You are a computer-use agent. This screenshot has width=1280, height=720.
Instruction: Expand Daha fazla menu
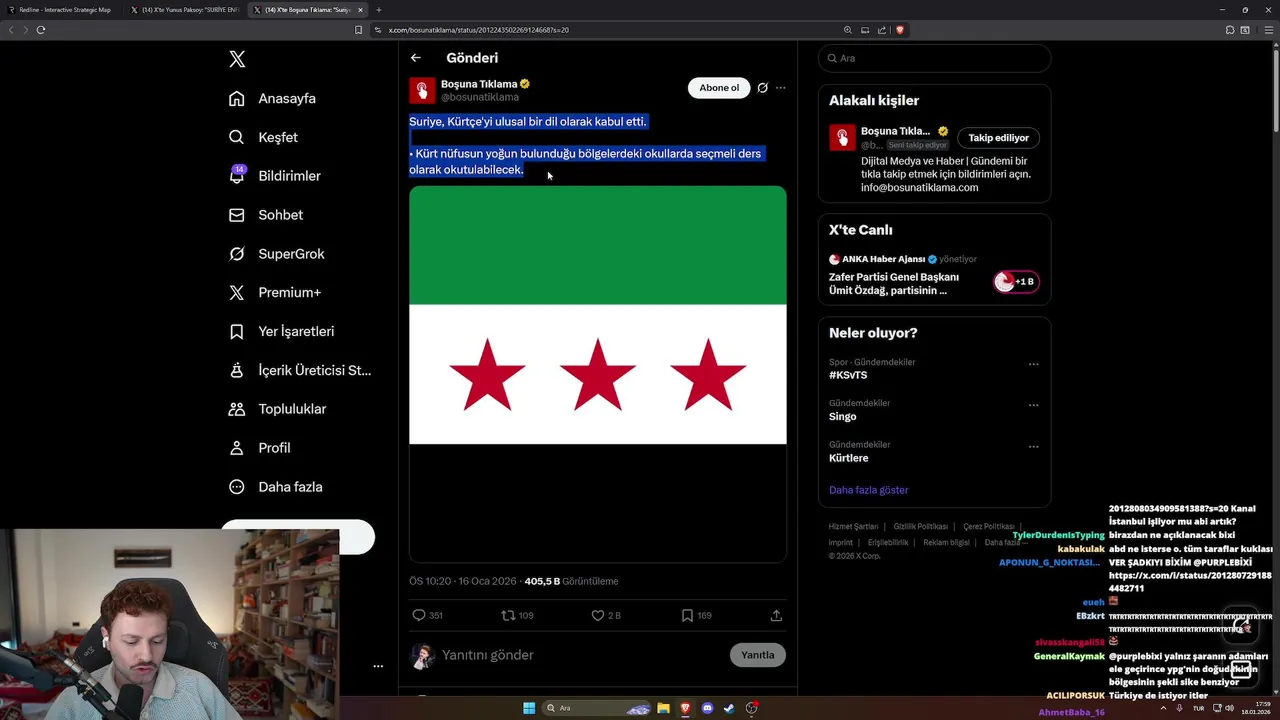[x=275, y=487]
